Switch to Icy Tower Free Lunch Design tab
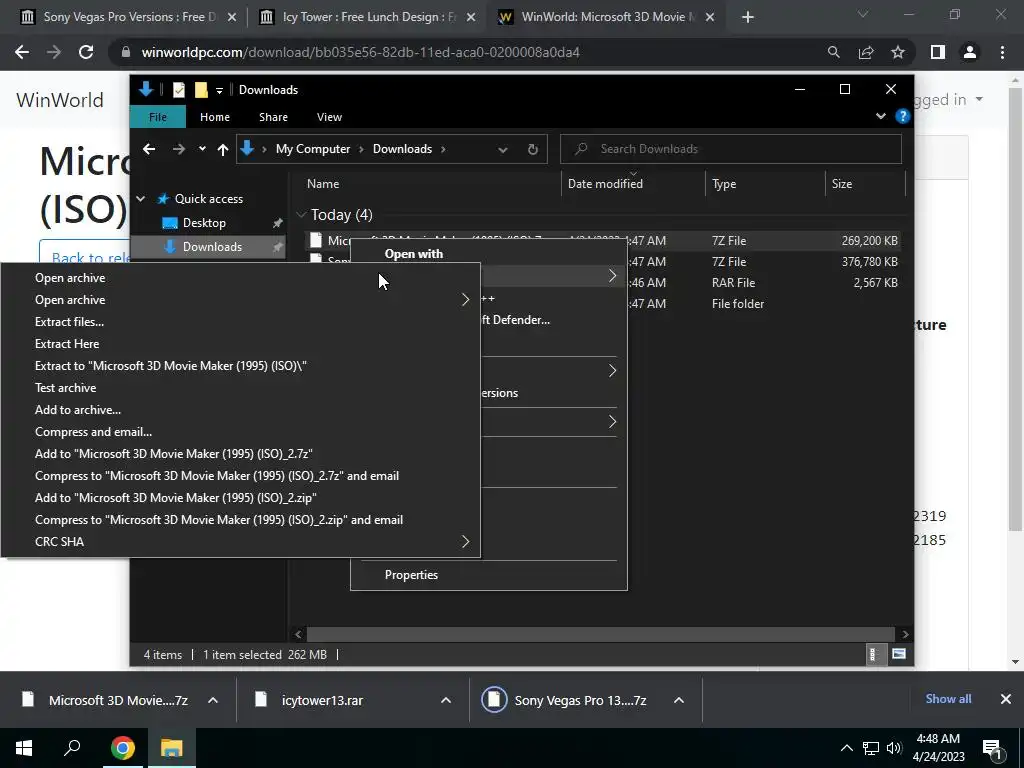 tap(368, 17)
